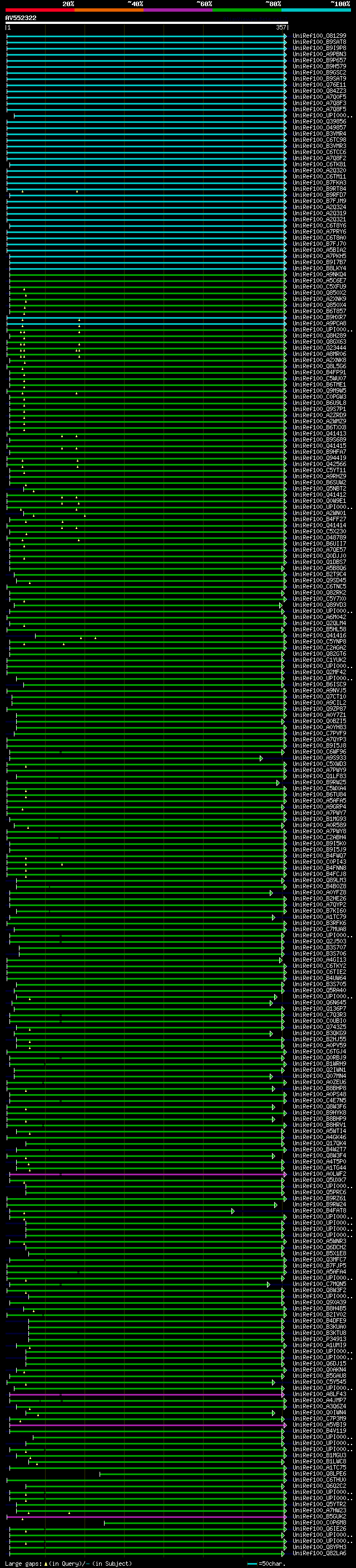Viewport: 356px width, 1568px height.
Task: Select the UniRef100_B5HL58 label
Action: (319, 630)
